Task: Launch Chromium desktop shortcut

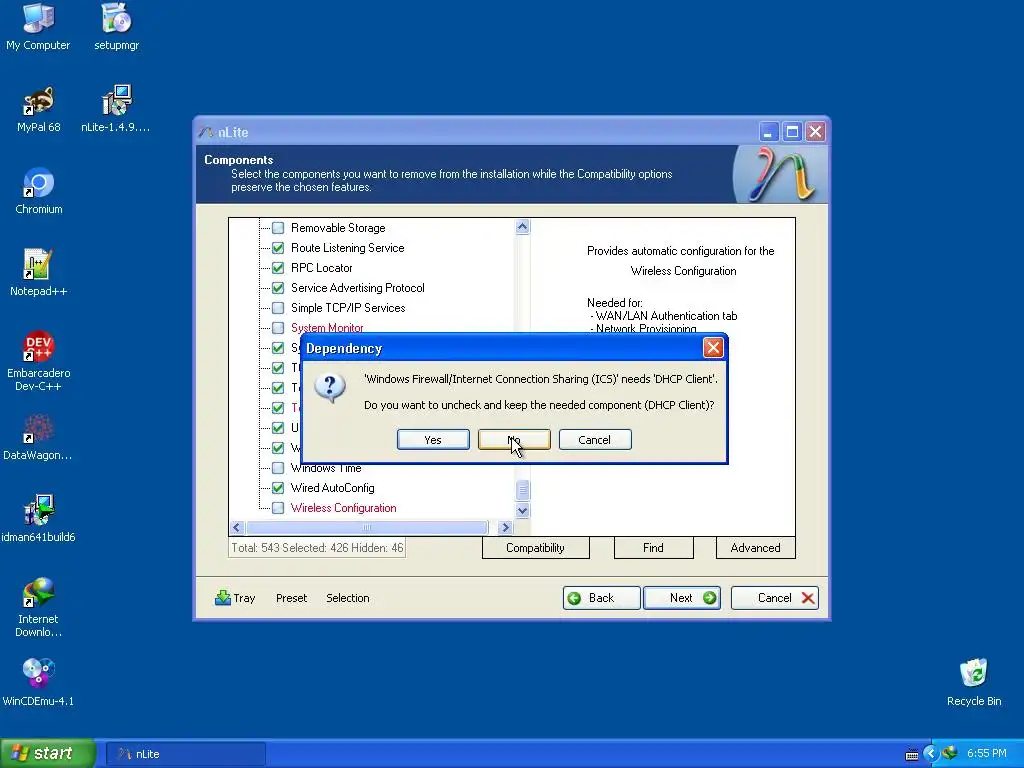Action: click(x=39, y=191)
